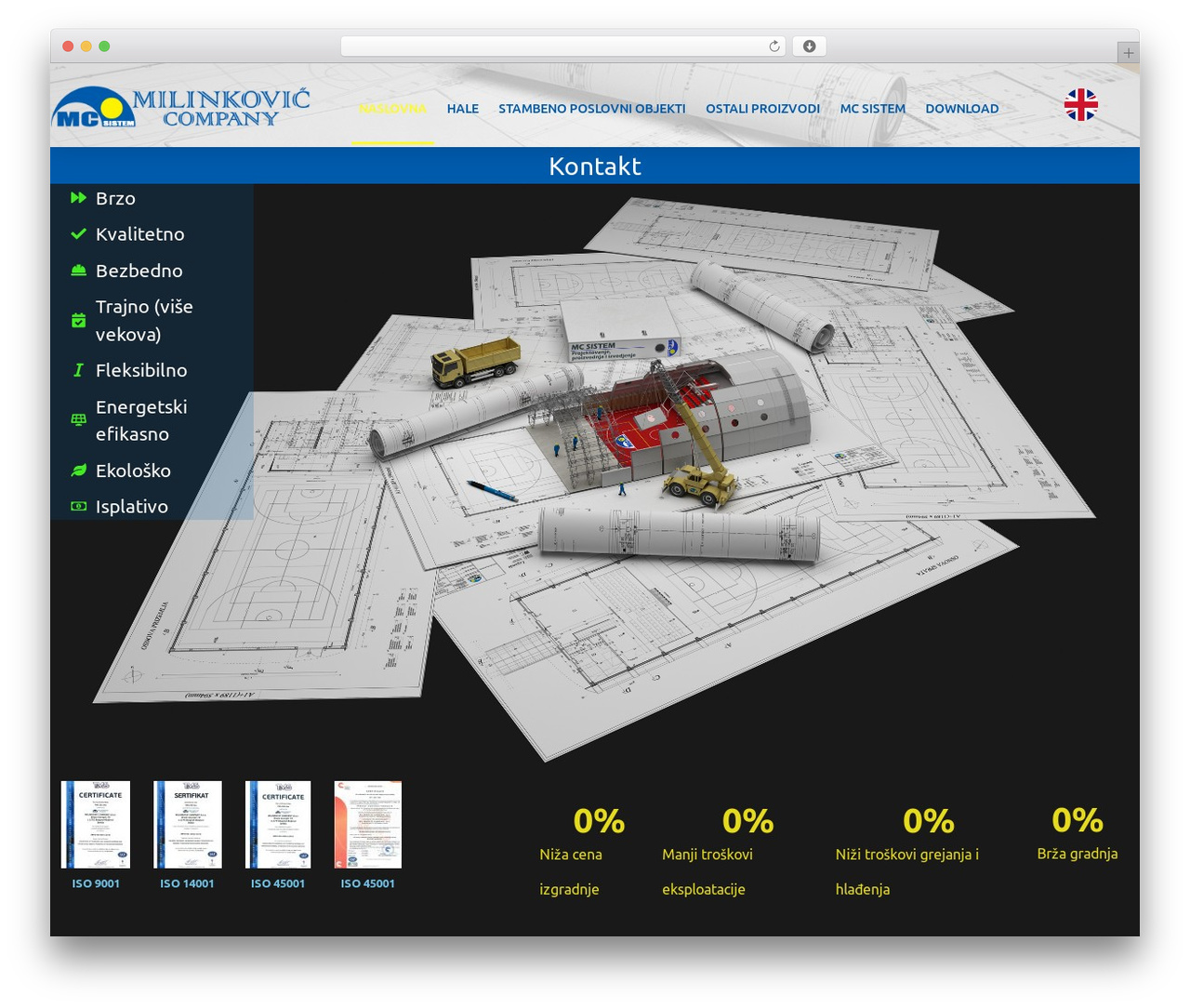Open the blue ISO 45001 certificate thumbnail

[x=278, y=825]
